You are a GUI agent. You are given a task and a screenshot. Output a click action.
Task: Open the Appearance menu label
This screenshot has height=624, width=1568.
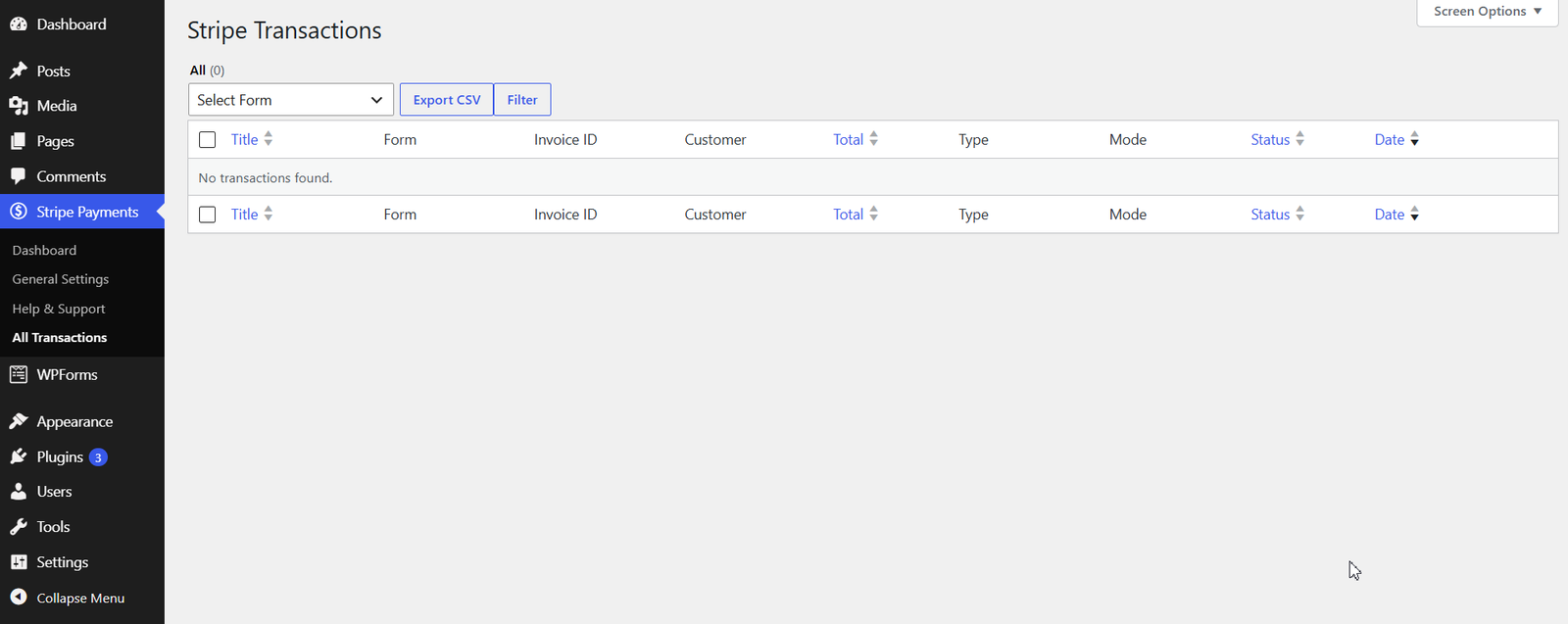[x=74, y=422]
